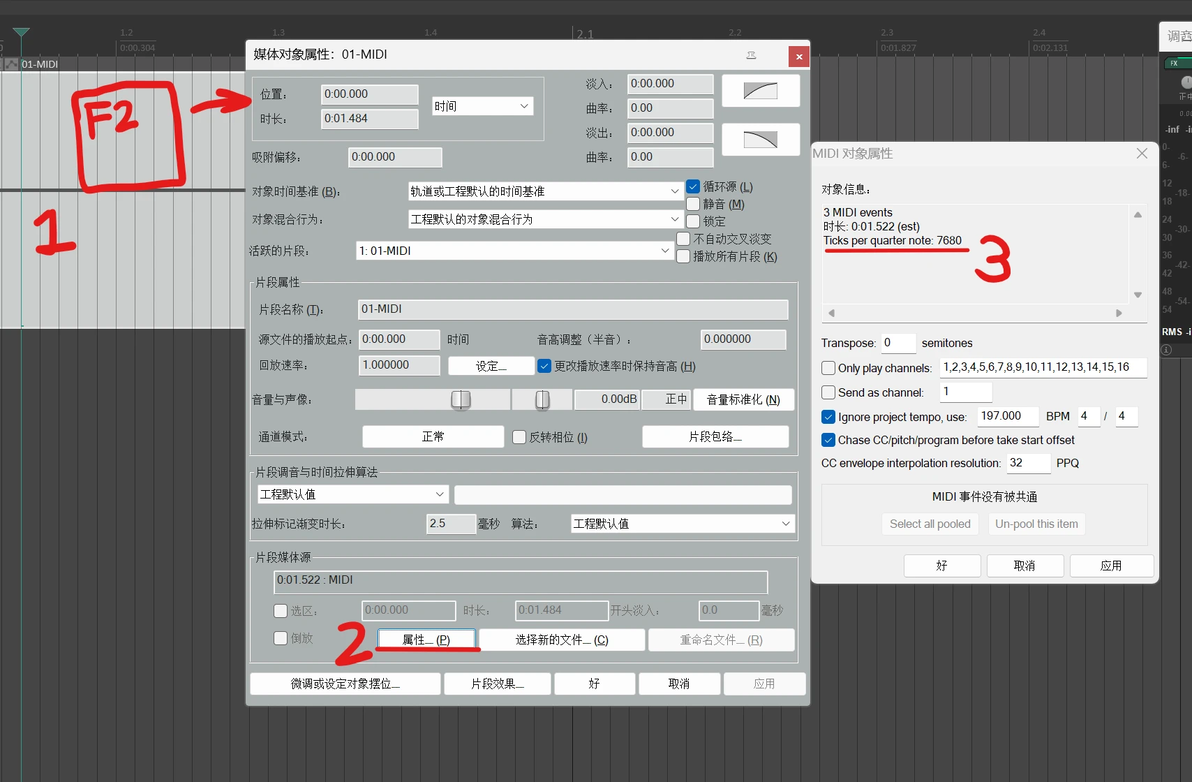
Task: Uncheck Ignore project tempo option
Action: coord(829,416)
